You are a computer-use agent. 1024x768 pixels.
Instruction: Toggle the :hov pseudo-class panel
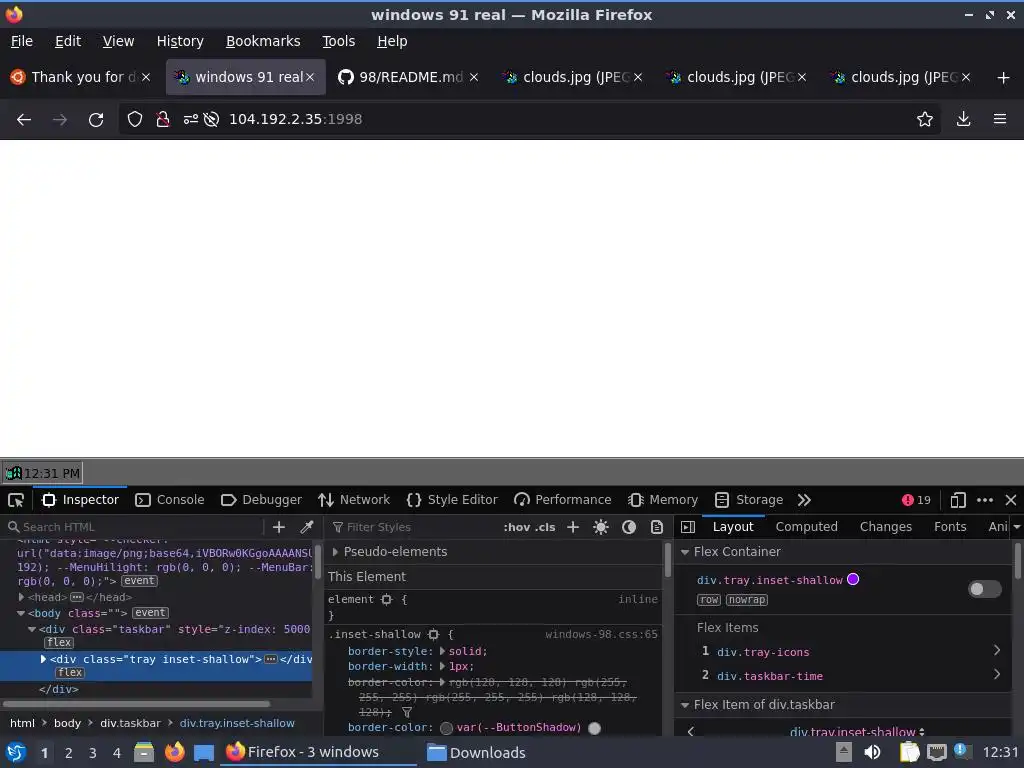pos(517,527)
